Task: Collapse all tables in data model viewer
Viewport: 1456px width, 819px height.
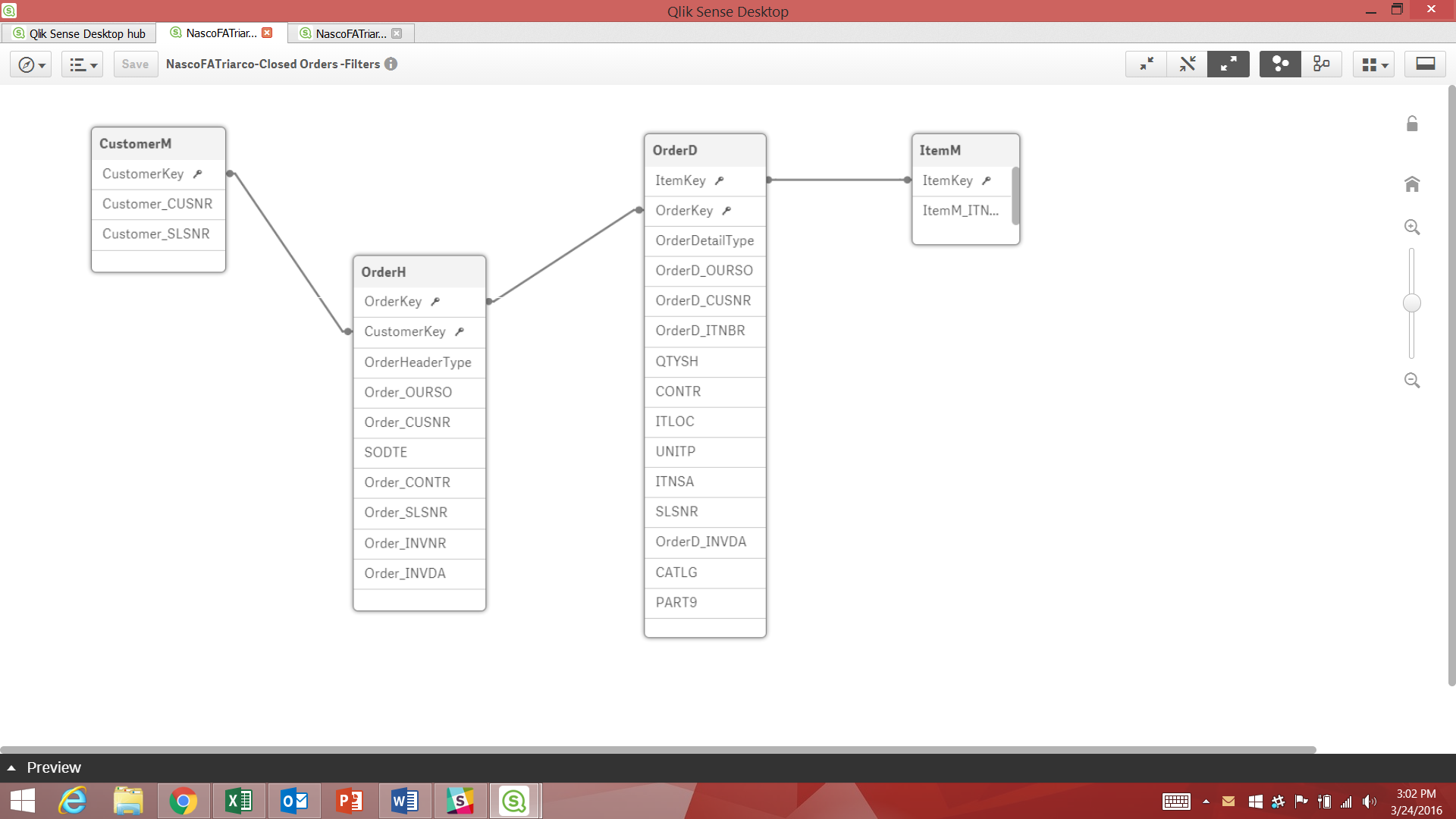Action: click(x=1146, y=64)
